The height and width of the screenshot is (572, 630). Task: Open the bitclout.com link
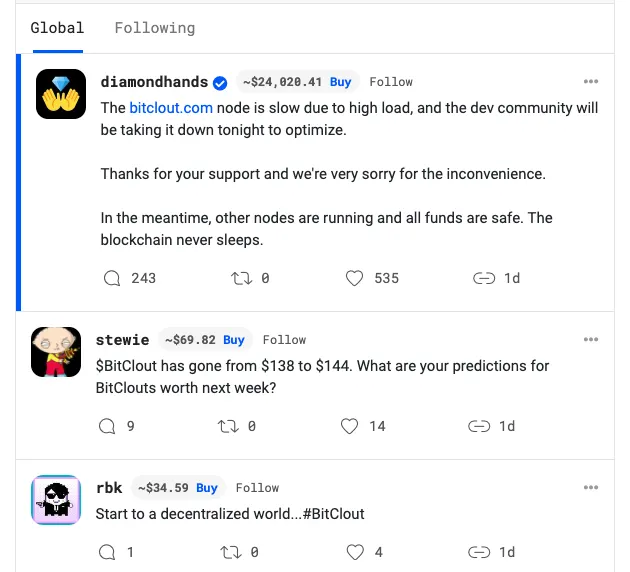tap(171, 107)
